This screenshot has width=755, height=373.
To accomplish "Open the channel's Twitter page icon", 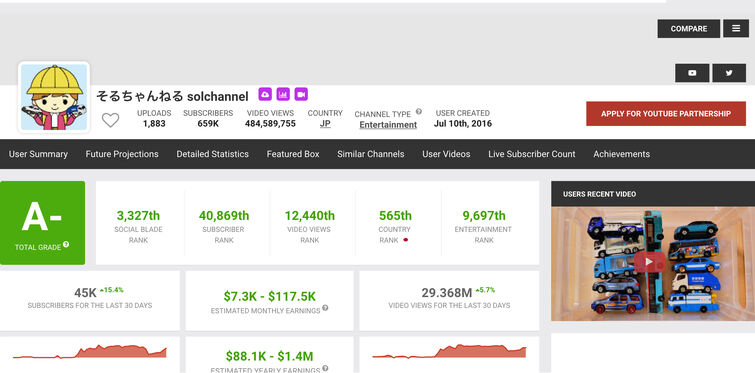I will (729, 73).
